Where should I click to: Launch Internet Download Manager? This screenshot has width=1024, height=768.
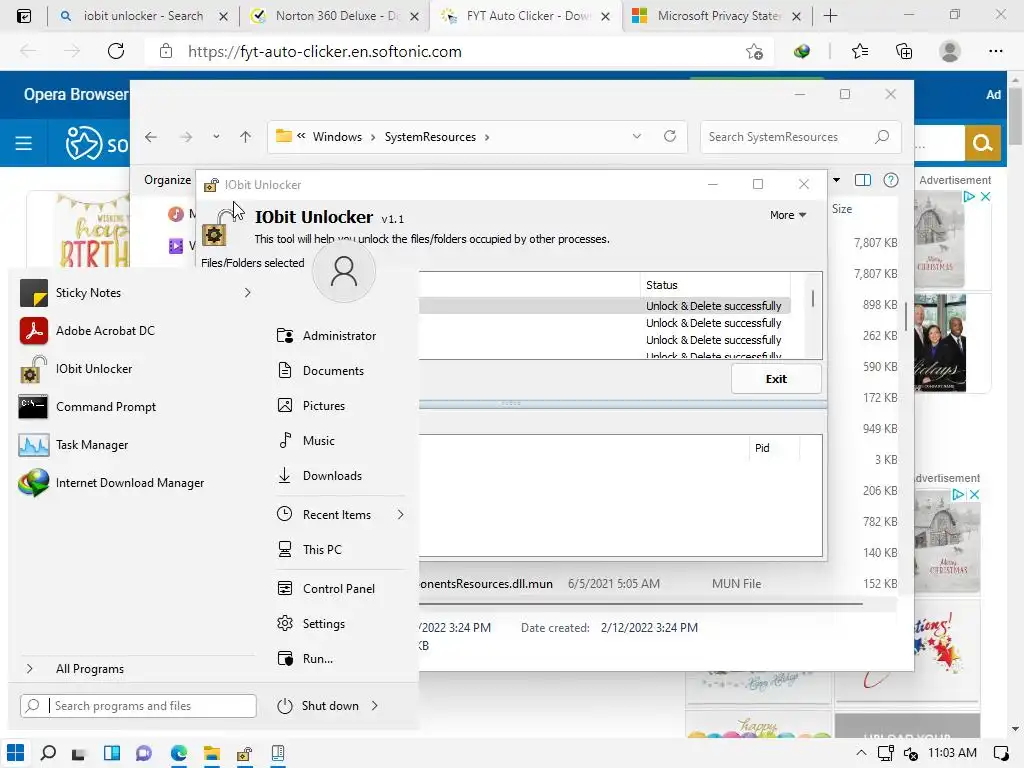point(129,483)
